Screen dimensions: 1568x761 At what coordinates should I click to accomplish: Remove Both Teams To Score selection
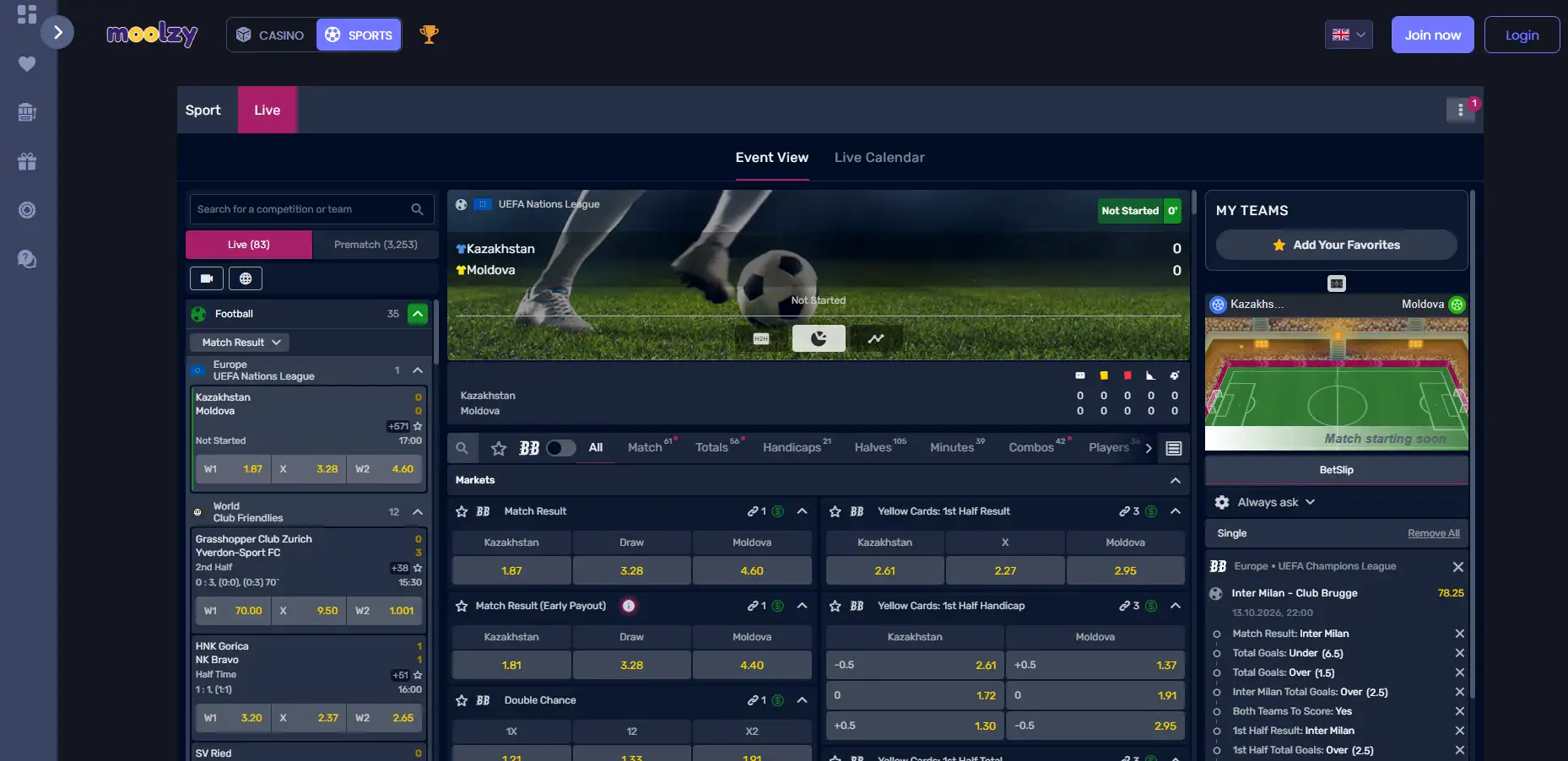tap(1460, 711)
